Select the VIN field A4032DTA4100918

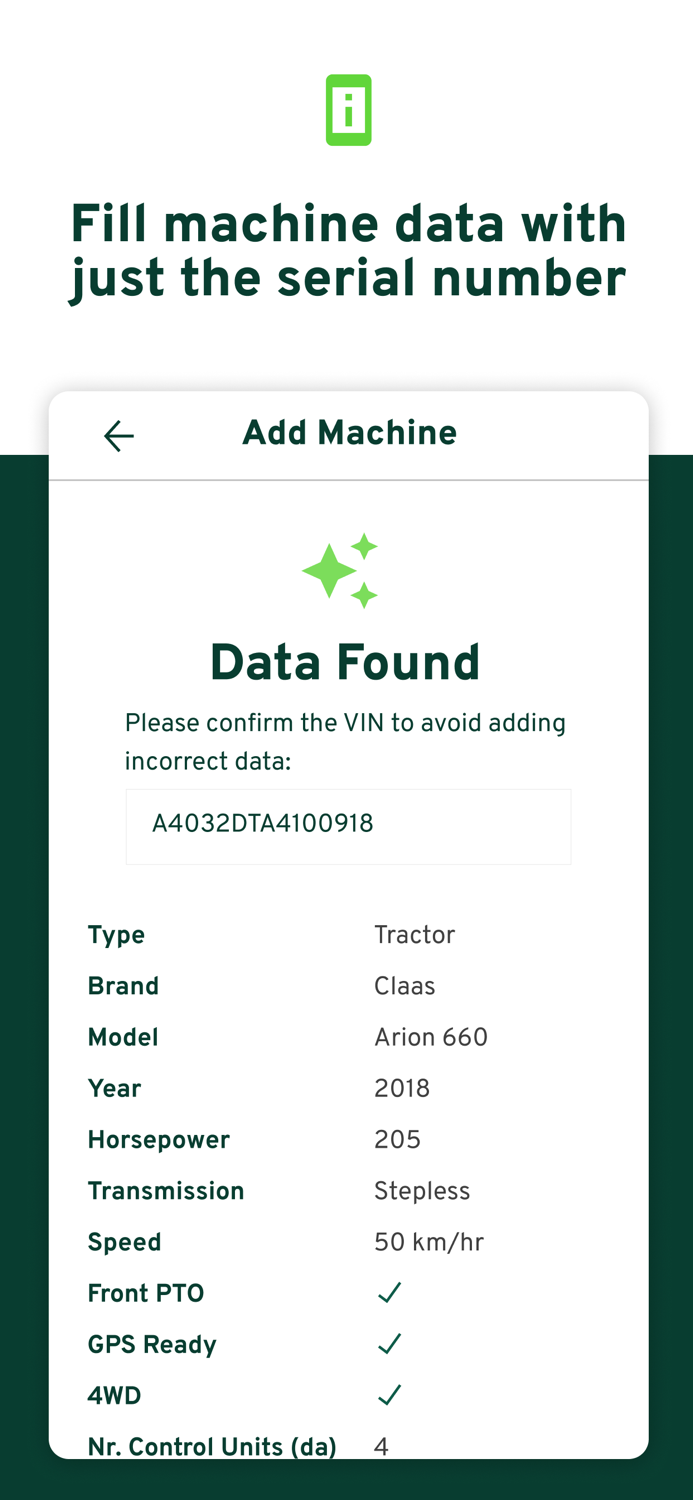click(x=348, y=826)
